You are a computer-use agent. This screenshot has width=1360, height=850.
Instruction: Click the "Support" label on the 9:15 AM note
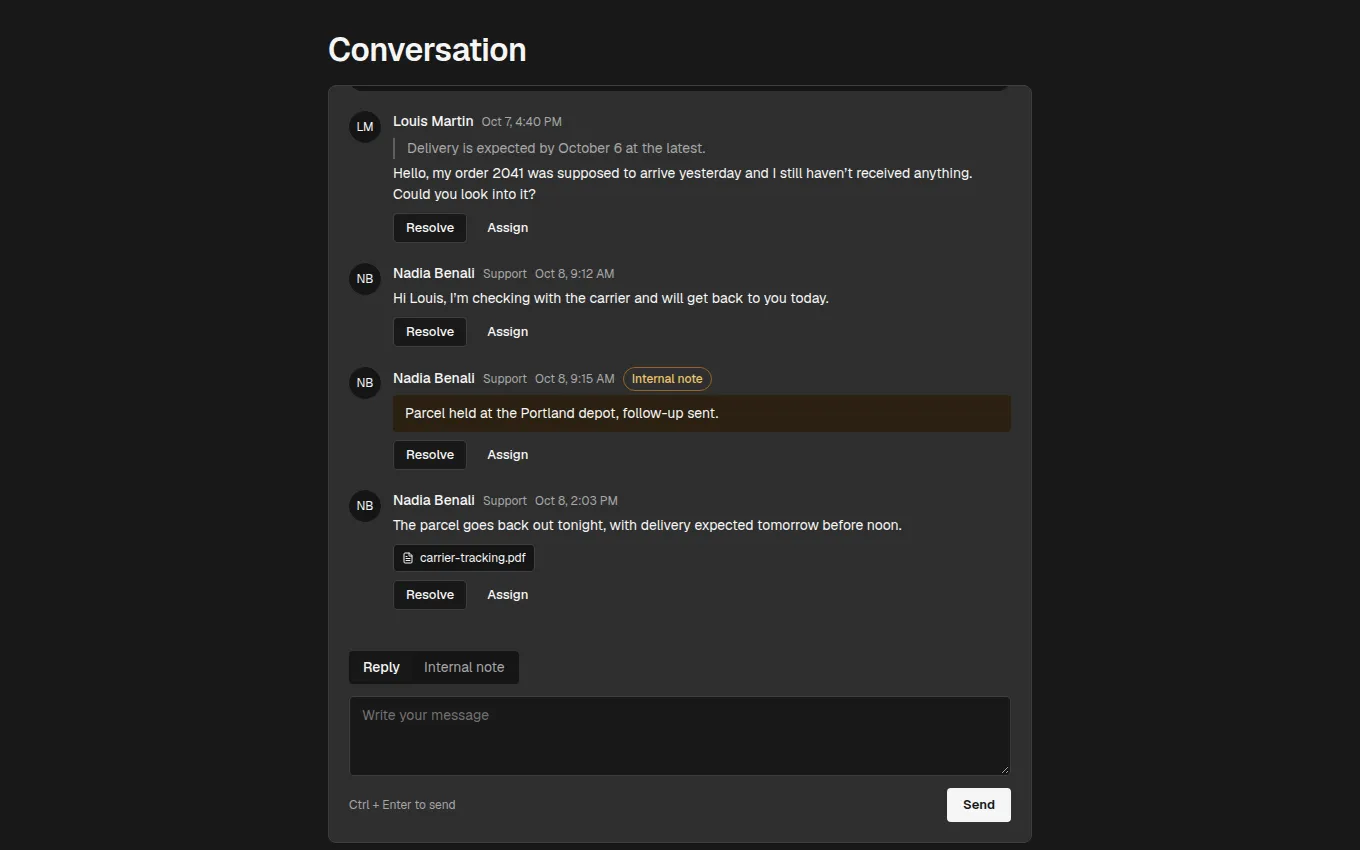505,379
